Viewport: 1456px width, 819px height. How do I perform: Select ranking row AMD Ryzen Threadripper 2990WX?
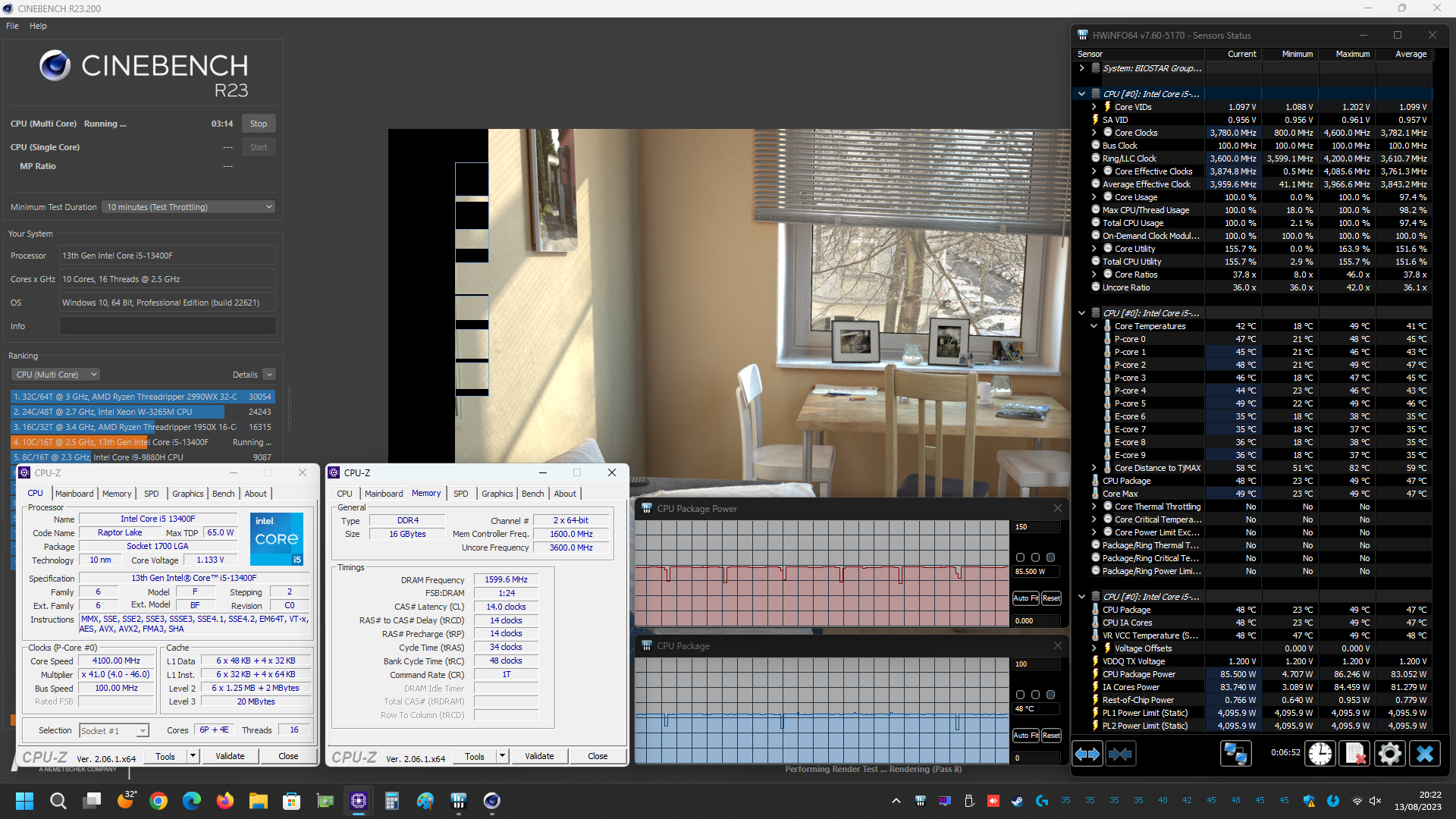[143, 397]
